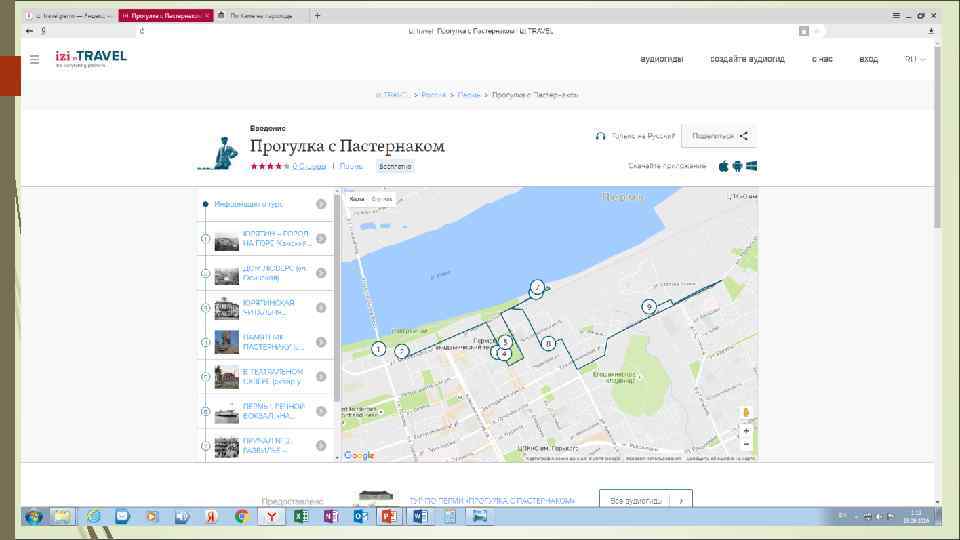Click the izi.TRAVEL logo
The height and width of the screenshot is (540, 960).
click(91, 58)
